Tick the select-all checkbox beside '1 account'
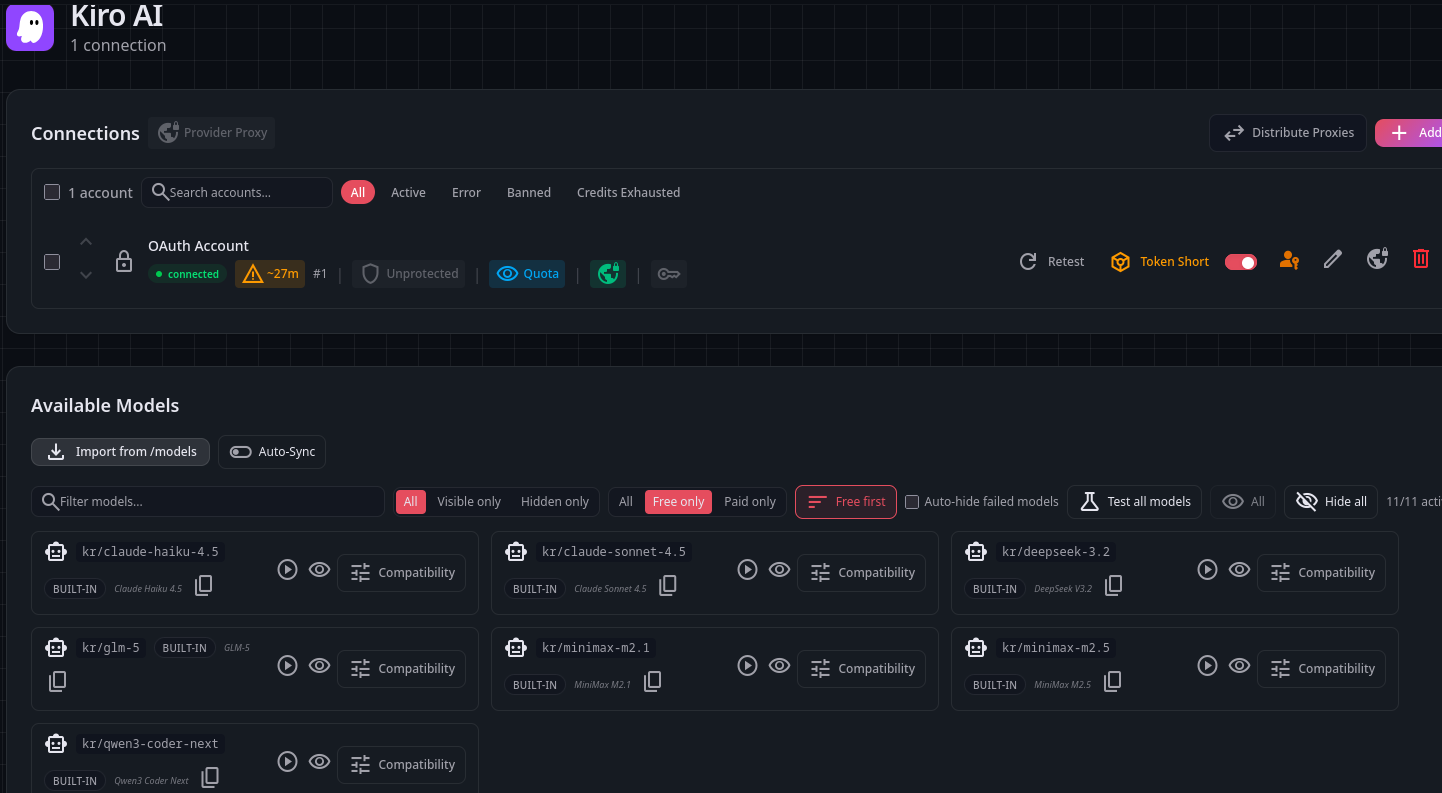Image resolution: width=1442 pixels, height=793 pixels. coord(52,192)
